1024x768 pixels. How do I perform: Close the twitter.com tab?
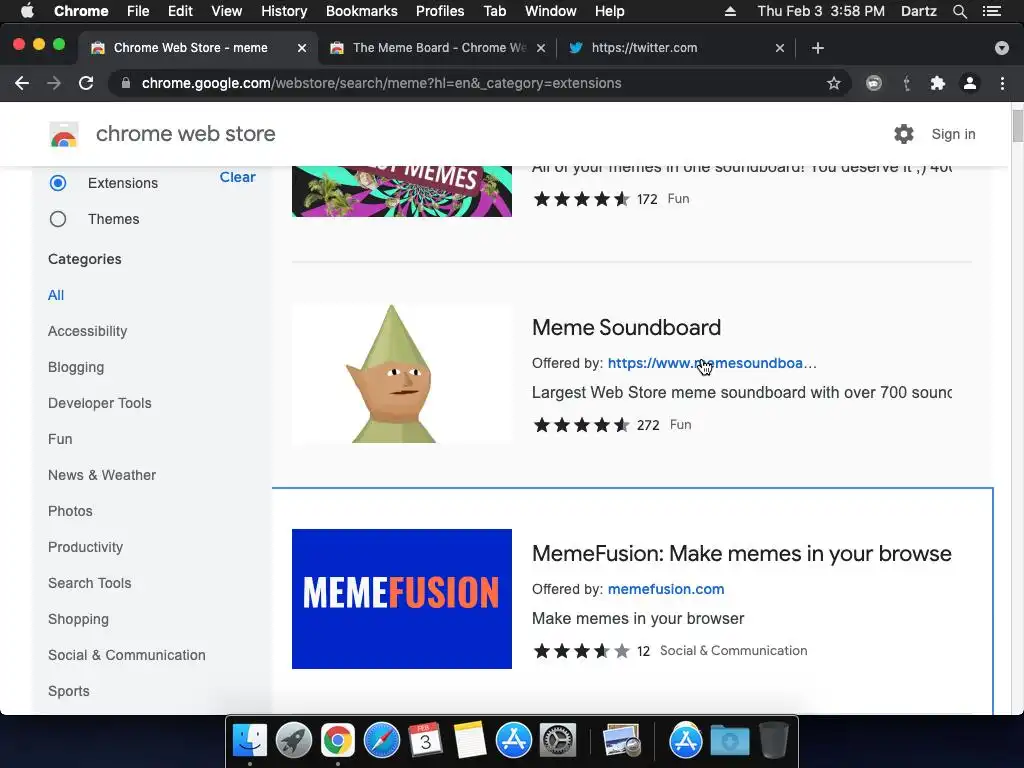click(x=780, y=48)
